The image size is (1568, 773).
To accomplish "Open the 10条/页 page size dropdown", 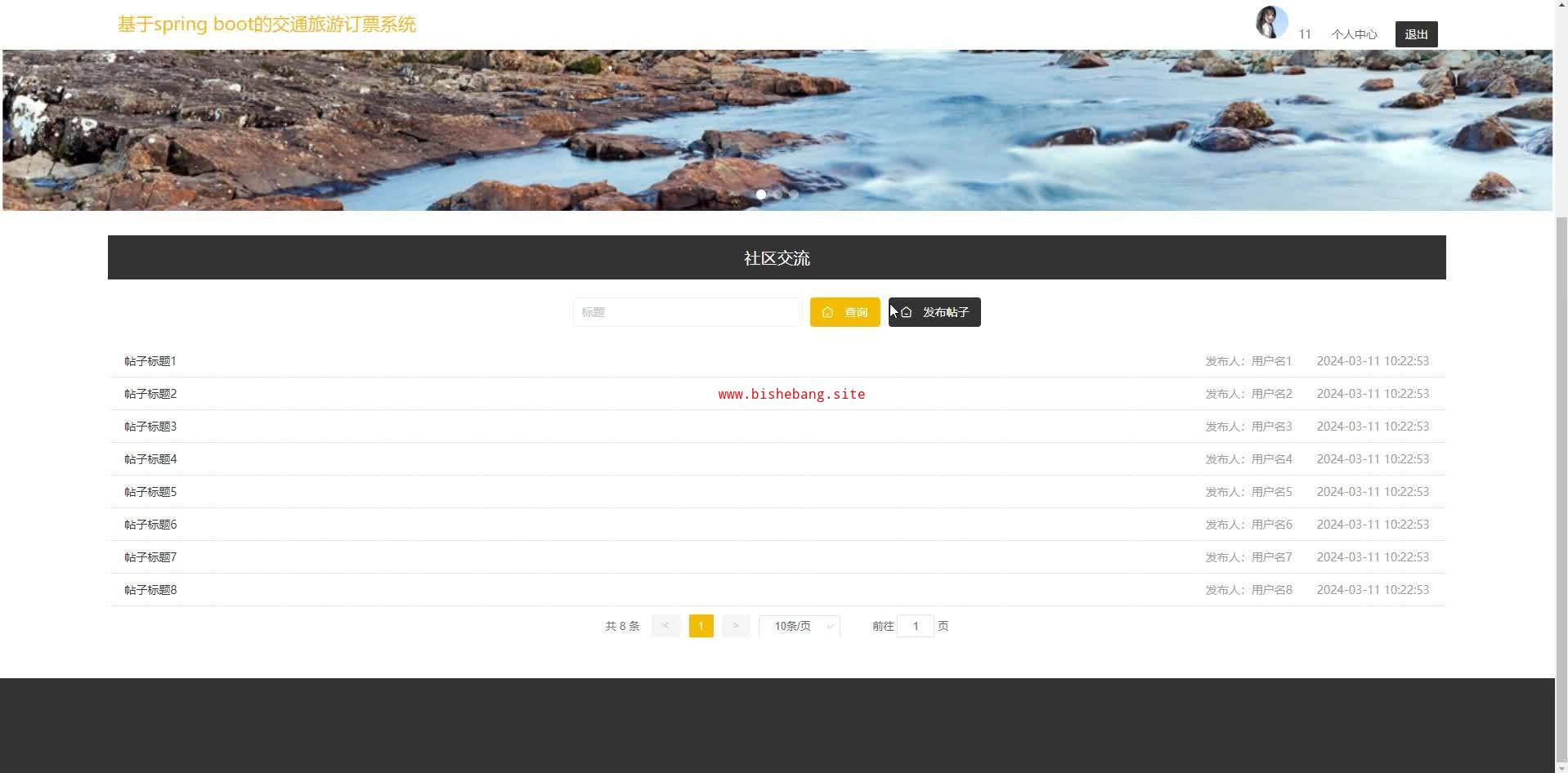I will point(800,626).
